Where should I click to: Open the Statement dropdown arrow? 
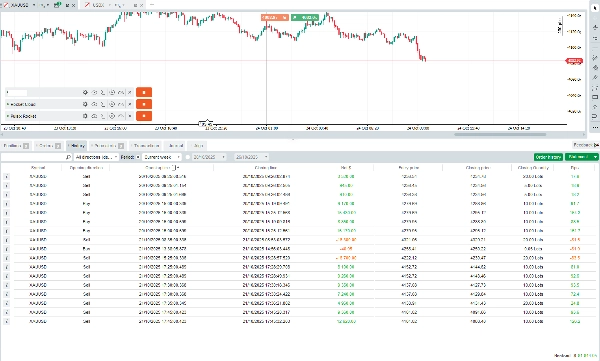point(595,157)
